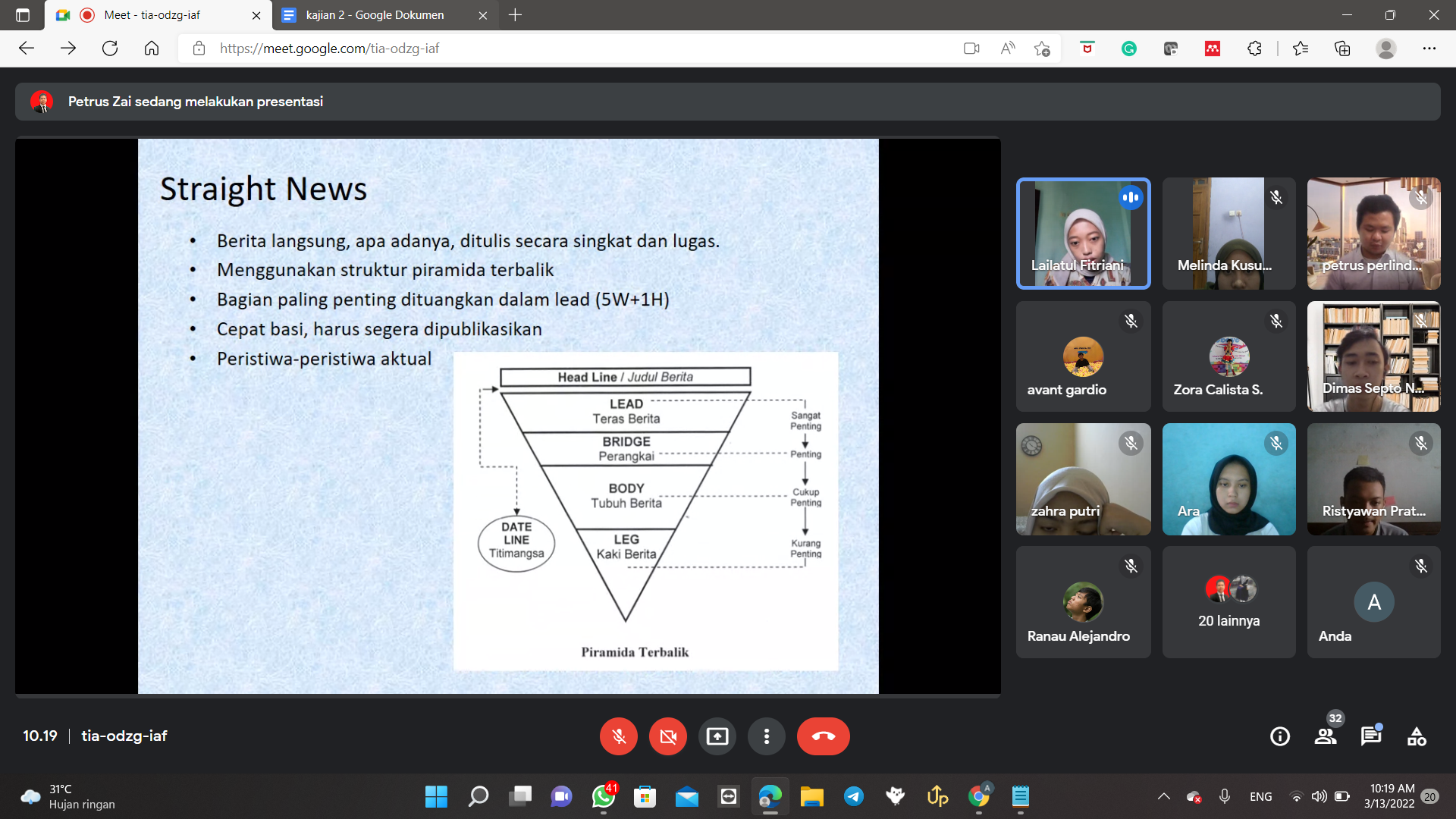
Task: Open the browser Extensions puzzle icon
Action: 1254,49
